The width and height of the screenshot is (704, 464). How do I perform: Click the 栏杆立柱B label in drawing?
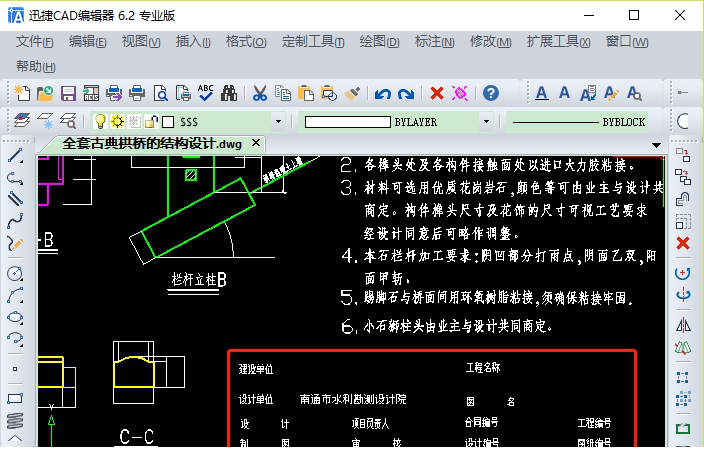tap(199, 280)
